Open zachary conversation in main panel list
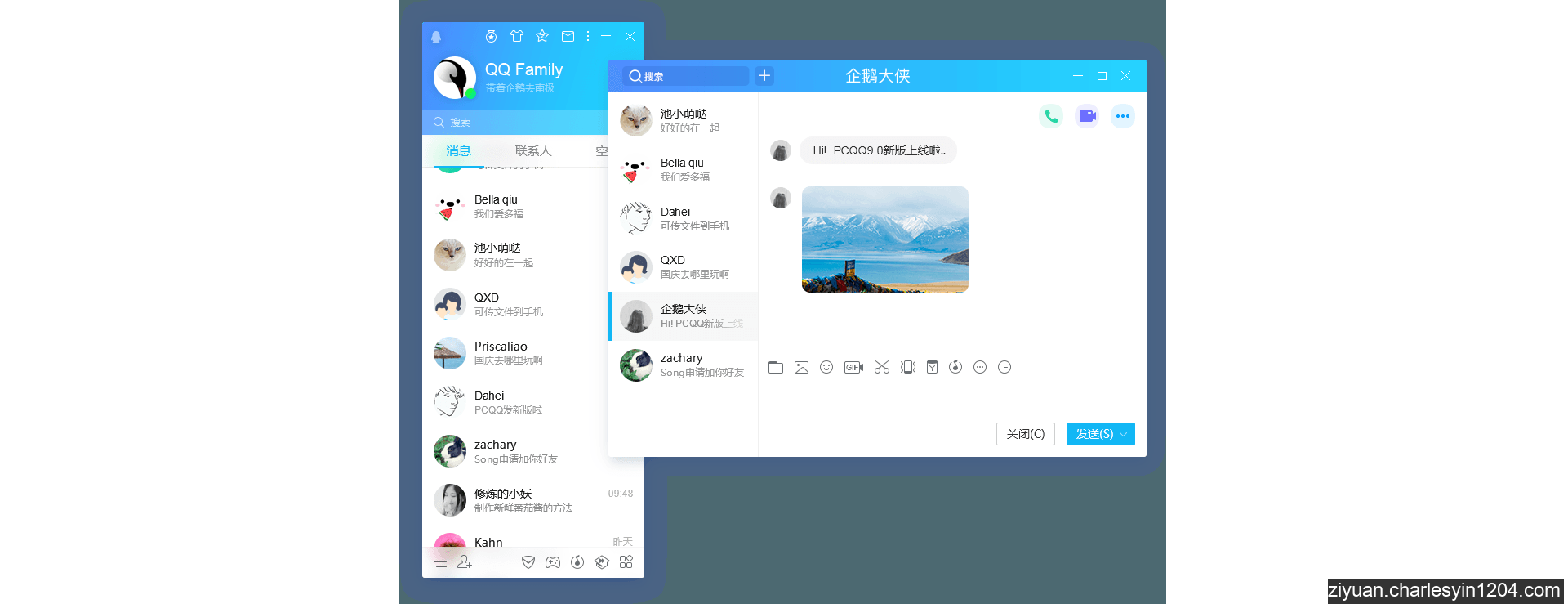The height and width of the screenshot is (604, 1568). click(515, 451)
